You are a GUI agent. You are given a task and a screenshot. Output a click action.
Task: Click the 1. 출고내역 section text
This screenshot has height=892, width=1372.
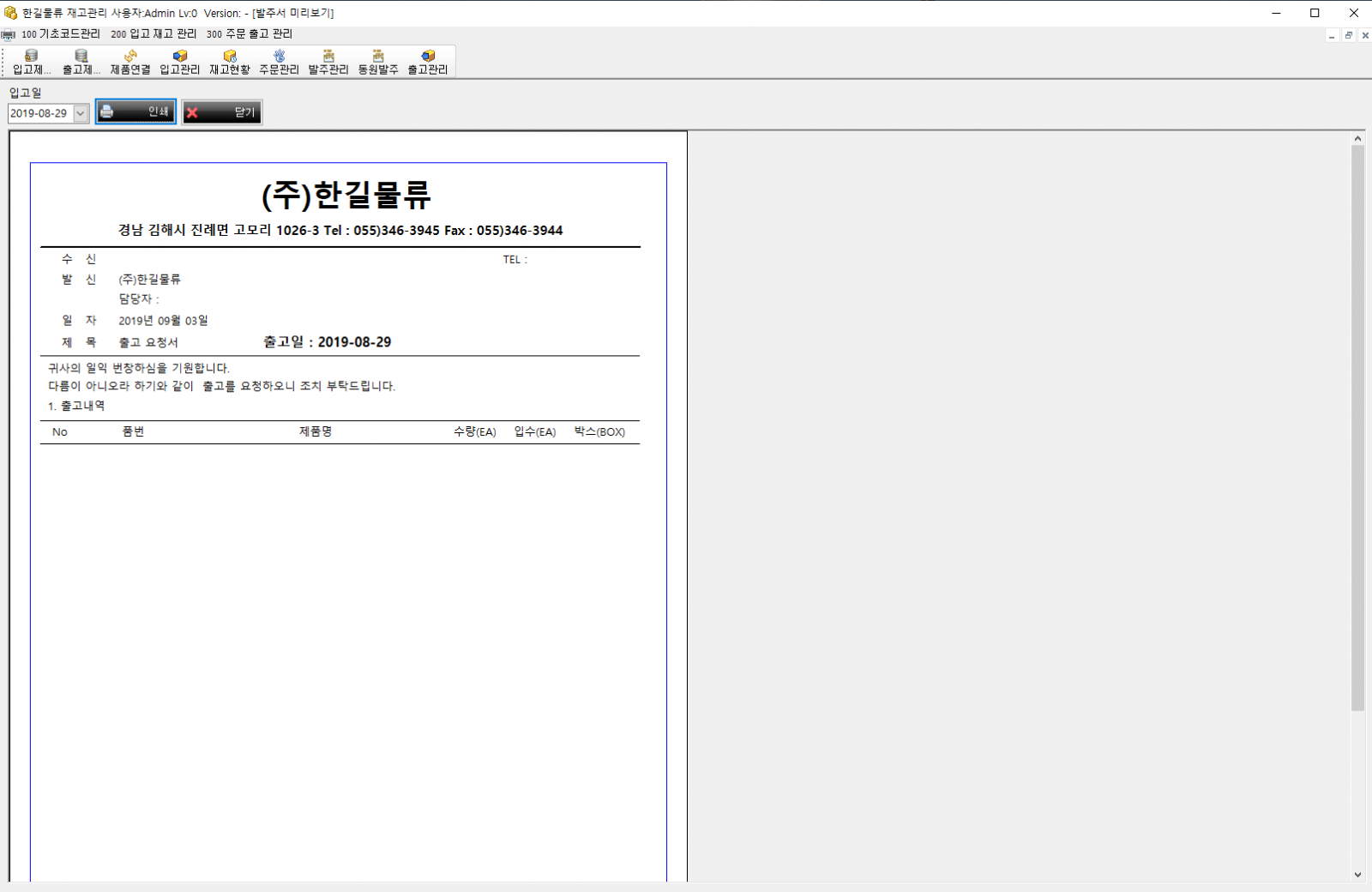[x=76, y=406]
